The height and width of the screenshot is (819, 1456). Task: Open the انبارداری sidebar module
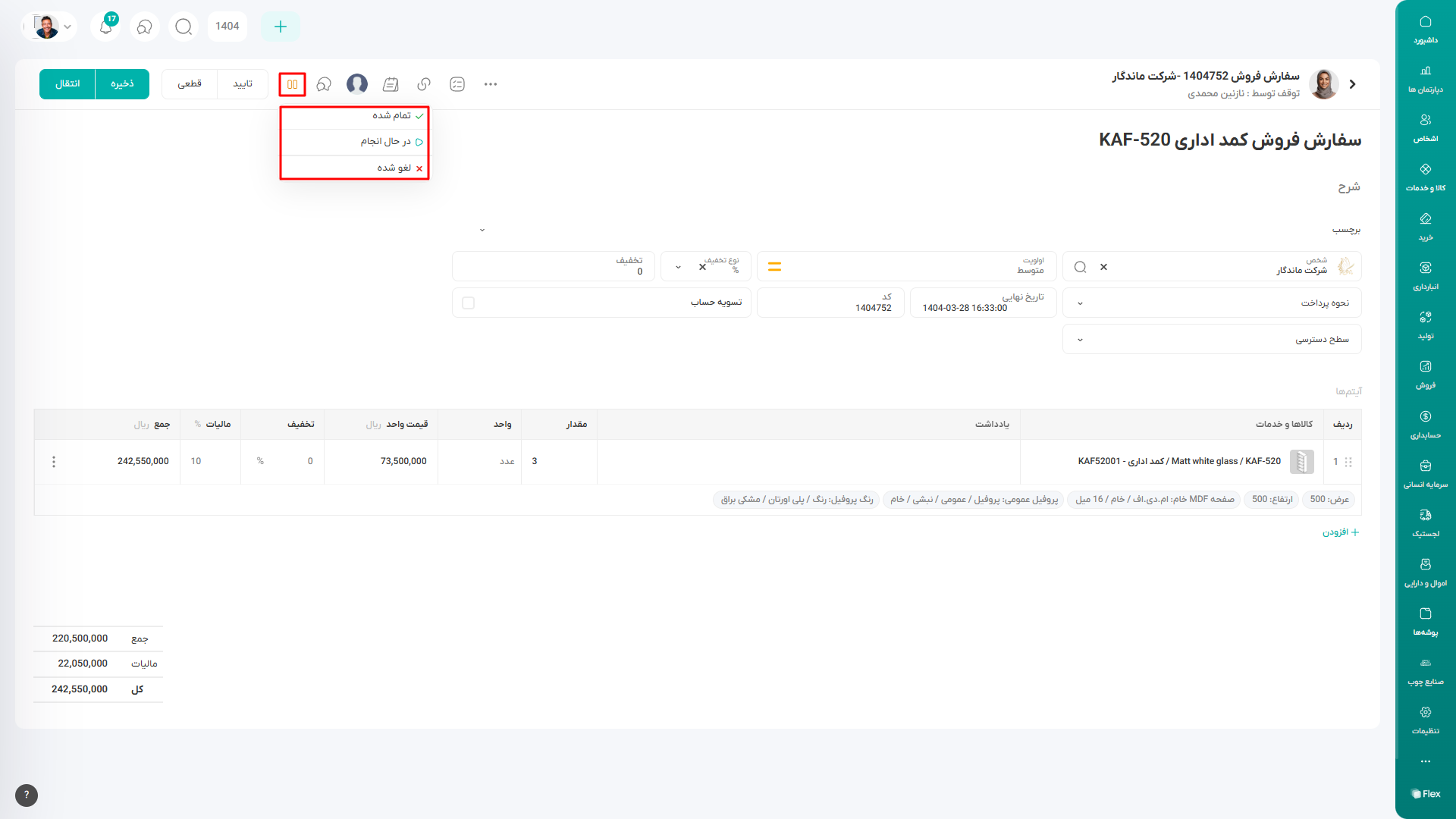[1425, 276]
